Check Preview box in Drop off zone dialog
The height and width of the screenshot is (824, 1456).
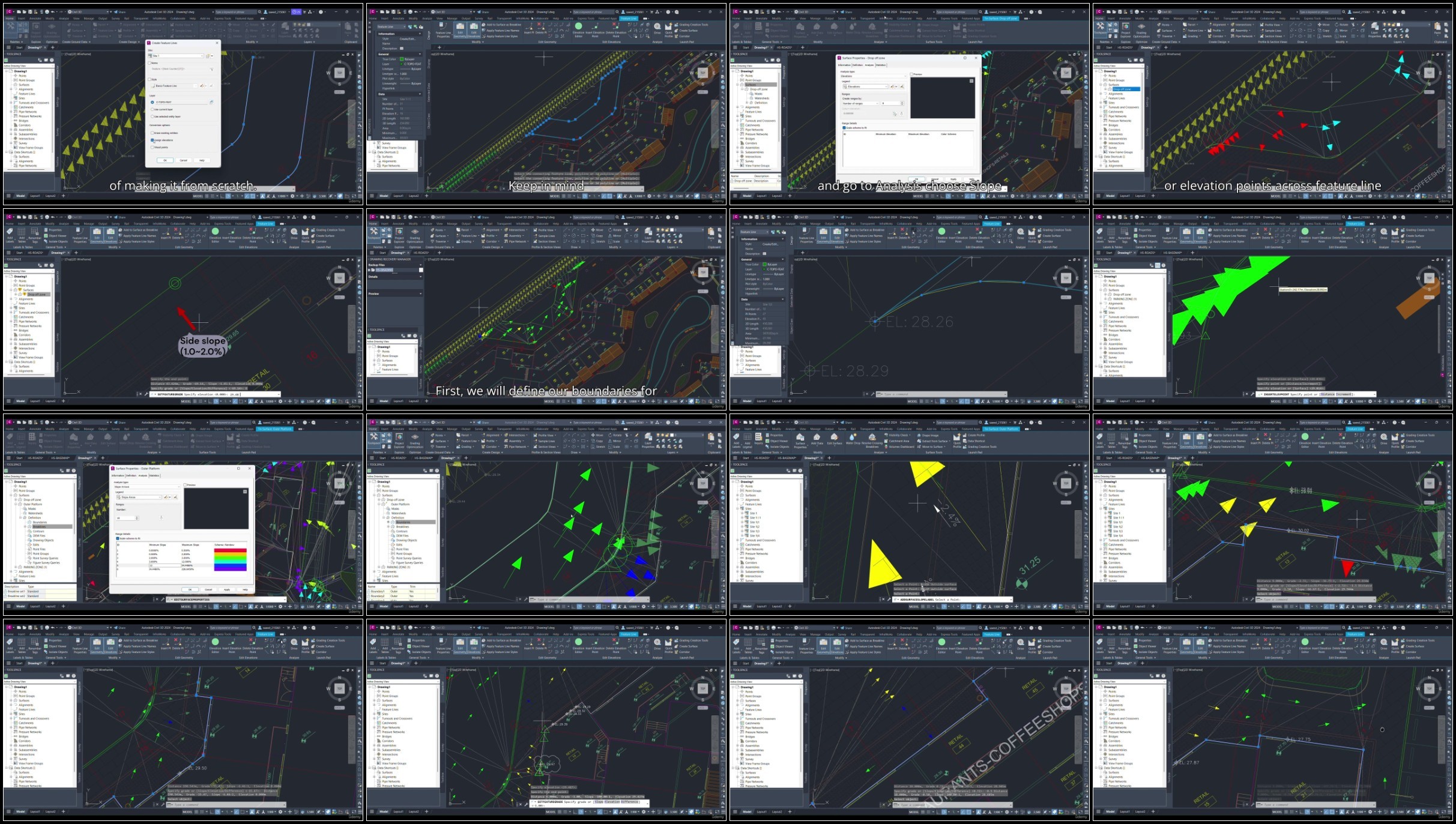click(x=911, y=74)
